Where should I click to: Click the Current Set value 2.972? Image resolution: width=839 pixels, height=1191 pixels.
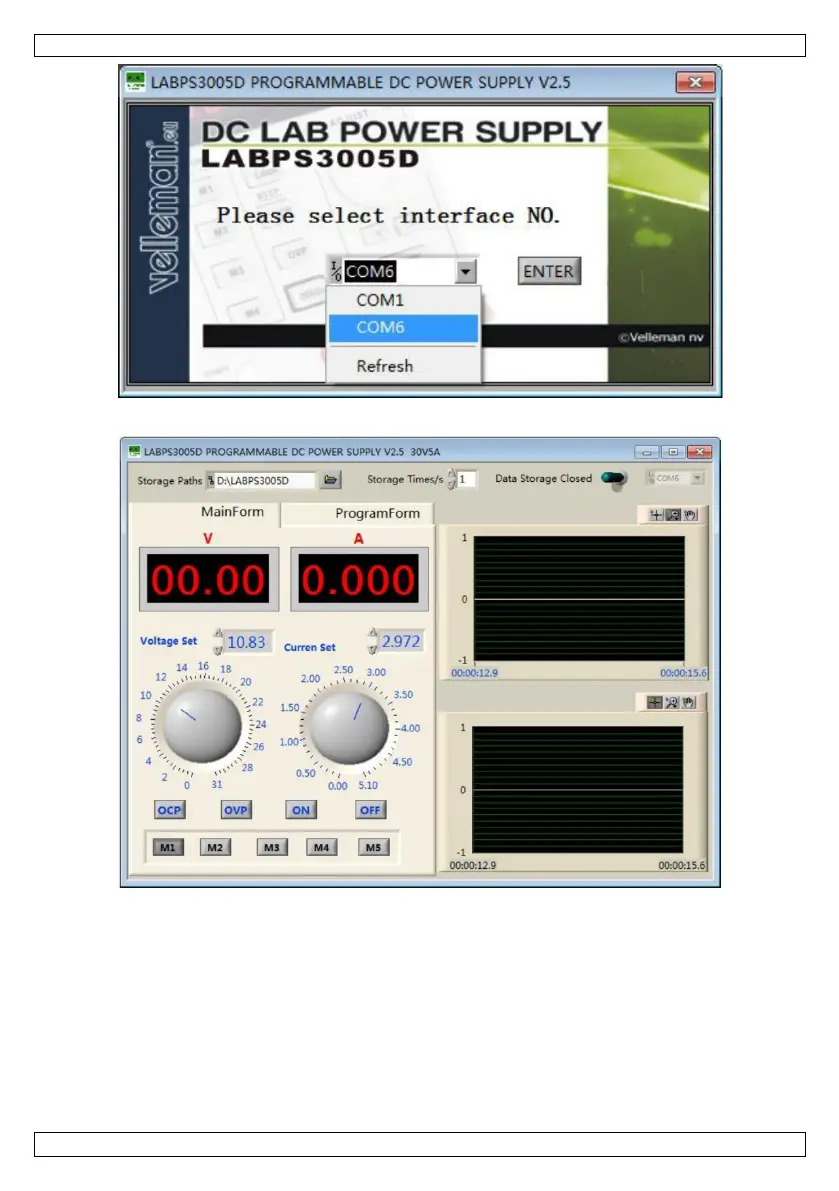[401, 641]
